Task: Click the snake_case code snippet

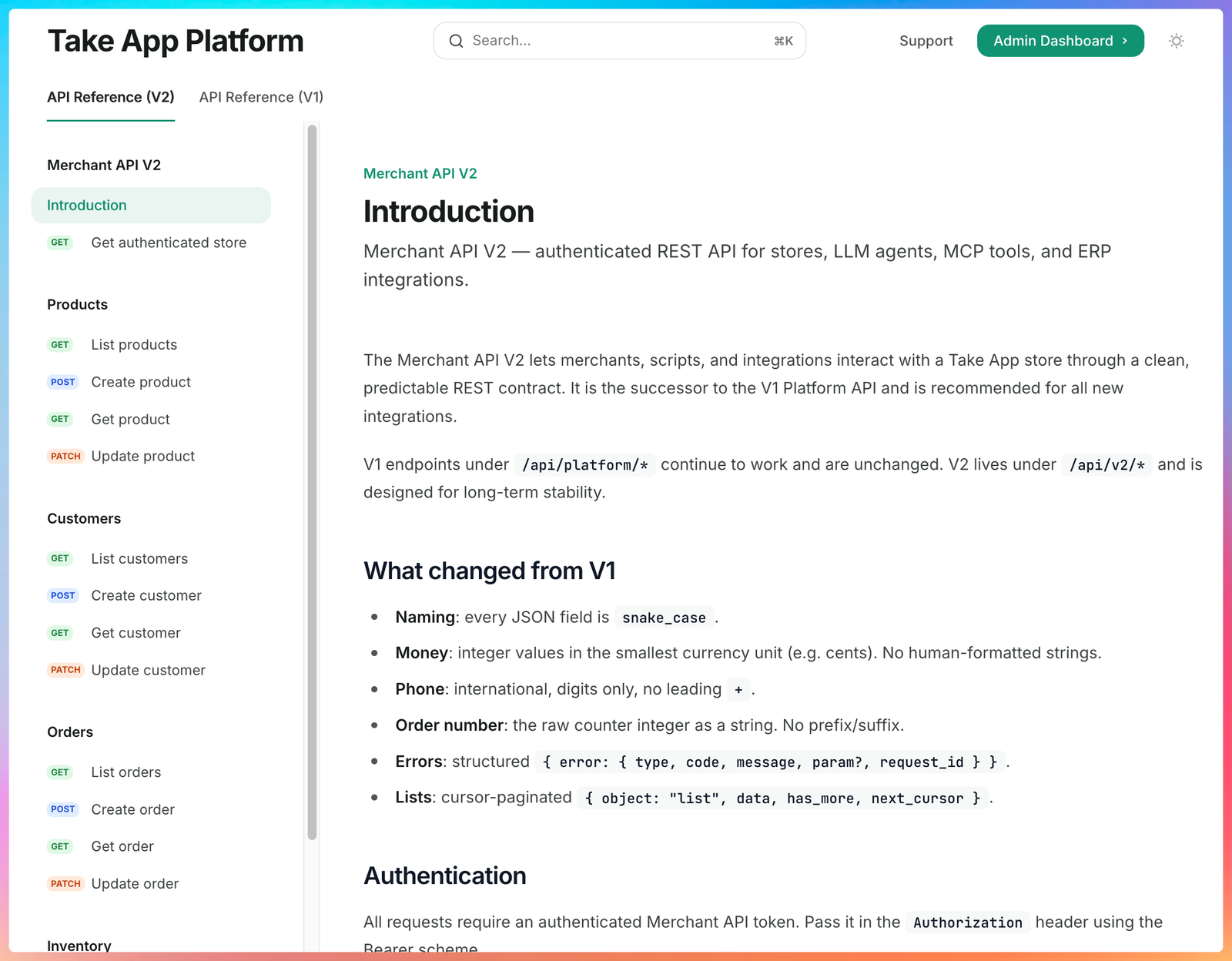Action: (665, 618)
